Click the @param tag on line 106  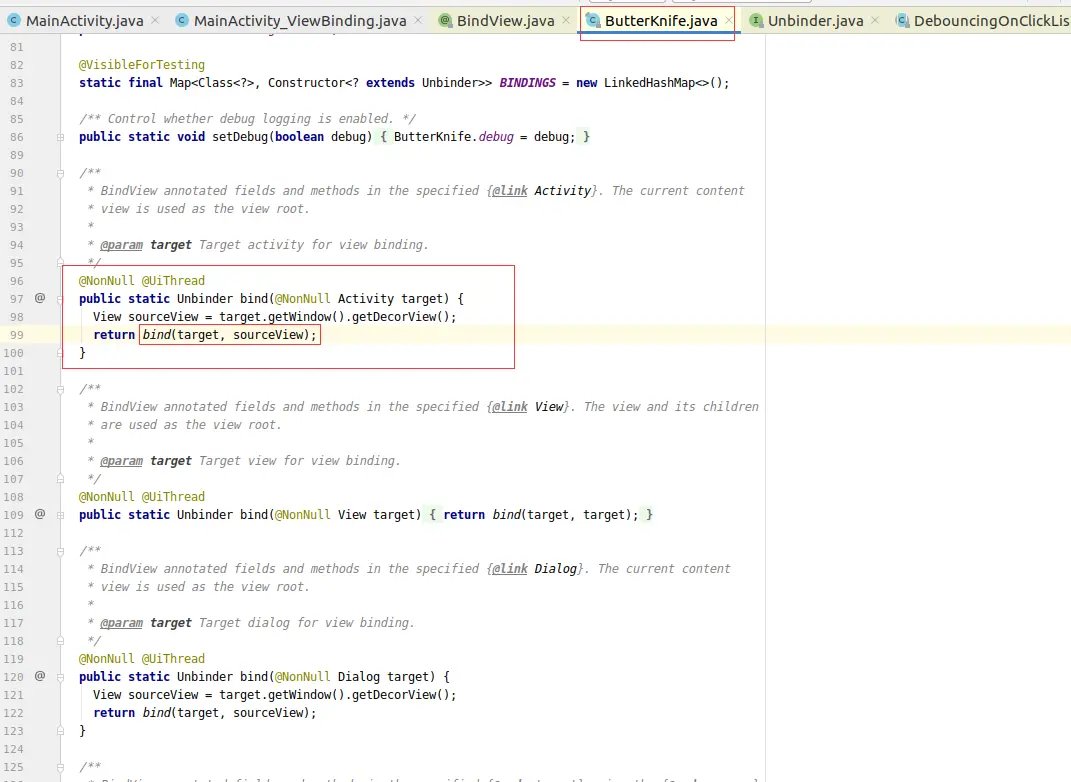coord(122,460)
